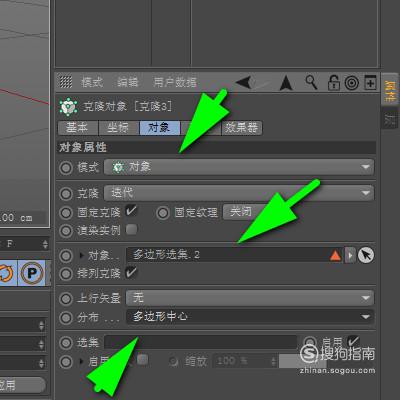The image size is (400, 400).
Task: Expand the 对象 field disclosure triangle
Action: coord(82,256)
